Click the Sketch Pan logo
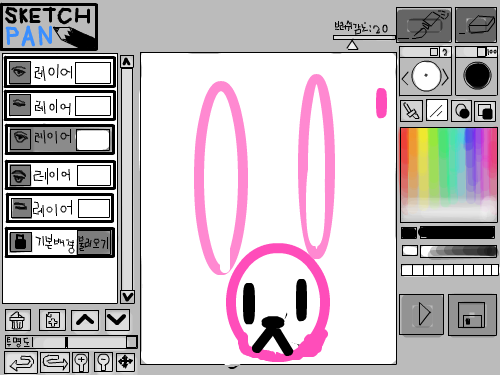The image size is (500, 375). (x=50, y=27)
